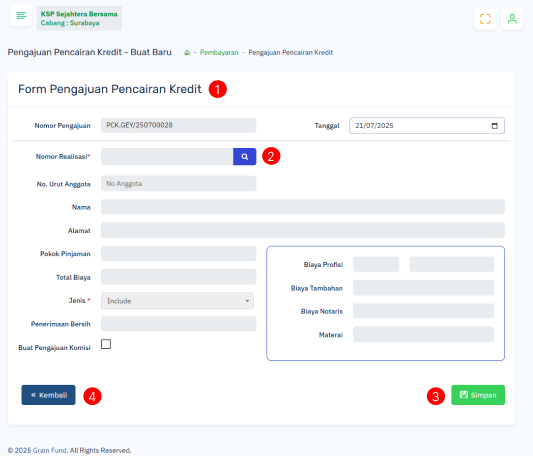Image resolution: width=533 pixels, height=456 pixels.
Task: Click the No Anggota input field
Action: (178, 184)
